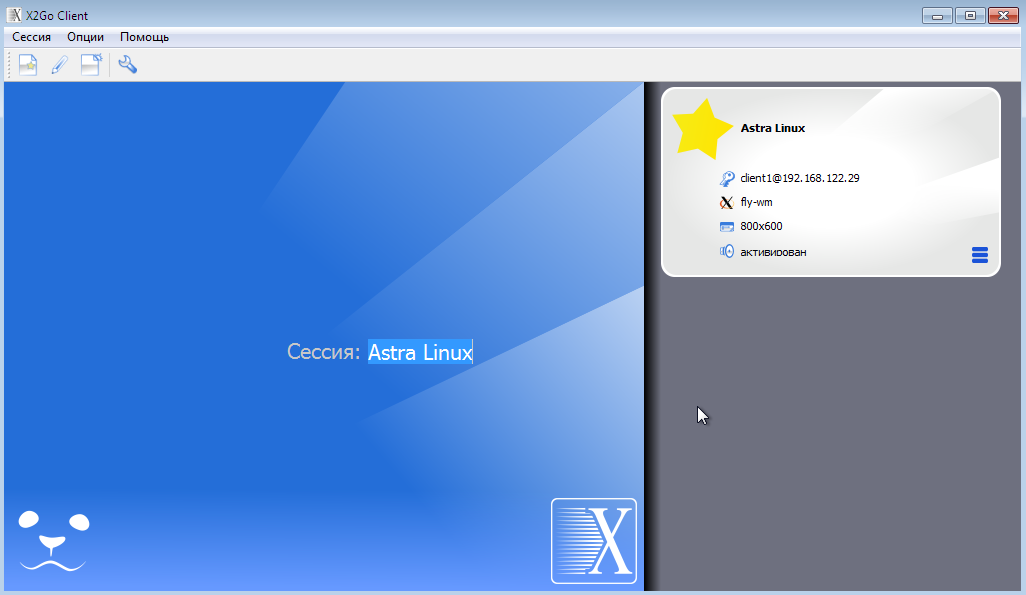Image resolution: width=1026 pixels, height=595 pixels.
Task: Open settings via the wrench icon
Action: click(x=127, y=65)
